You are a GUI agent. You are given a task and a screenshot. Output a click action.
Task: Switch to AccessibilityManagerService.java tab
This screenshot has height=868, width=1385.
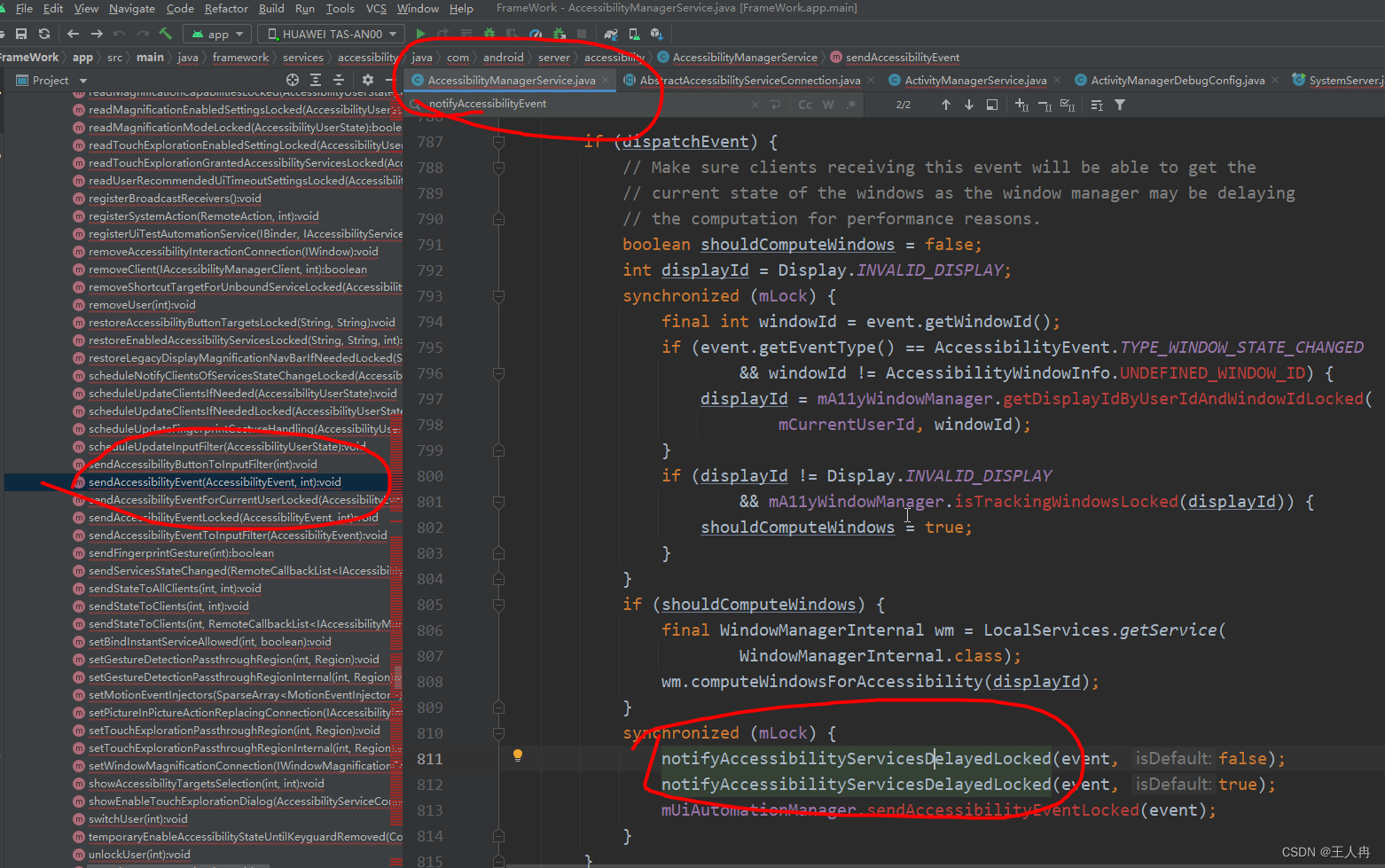coord(511,80)
